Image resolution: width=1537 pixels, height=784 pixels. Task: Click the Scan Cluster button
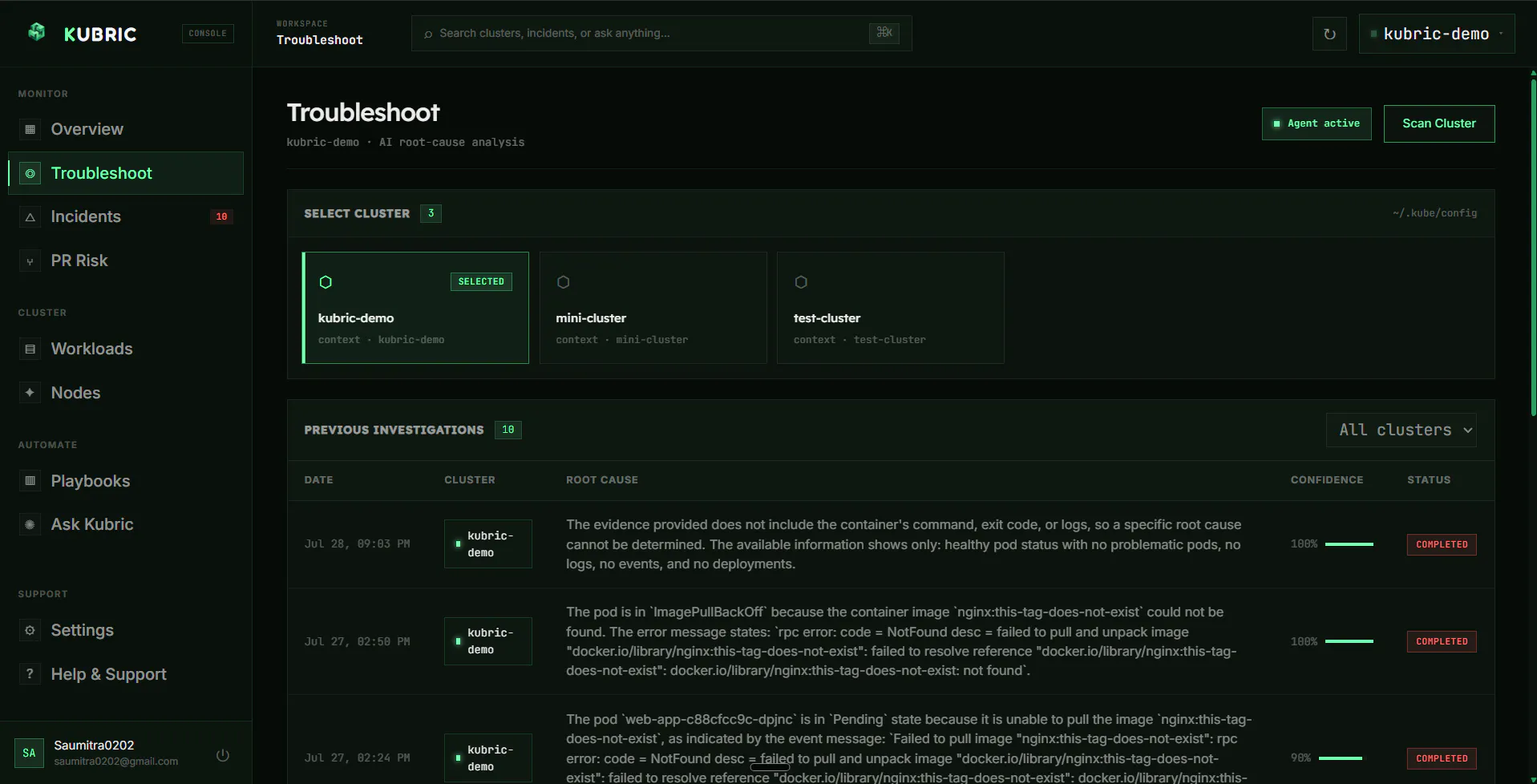[x=1439, y=123]
